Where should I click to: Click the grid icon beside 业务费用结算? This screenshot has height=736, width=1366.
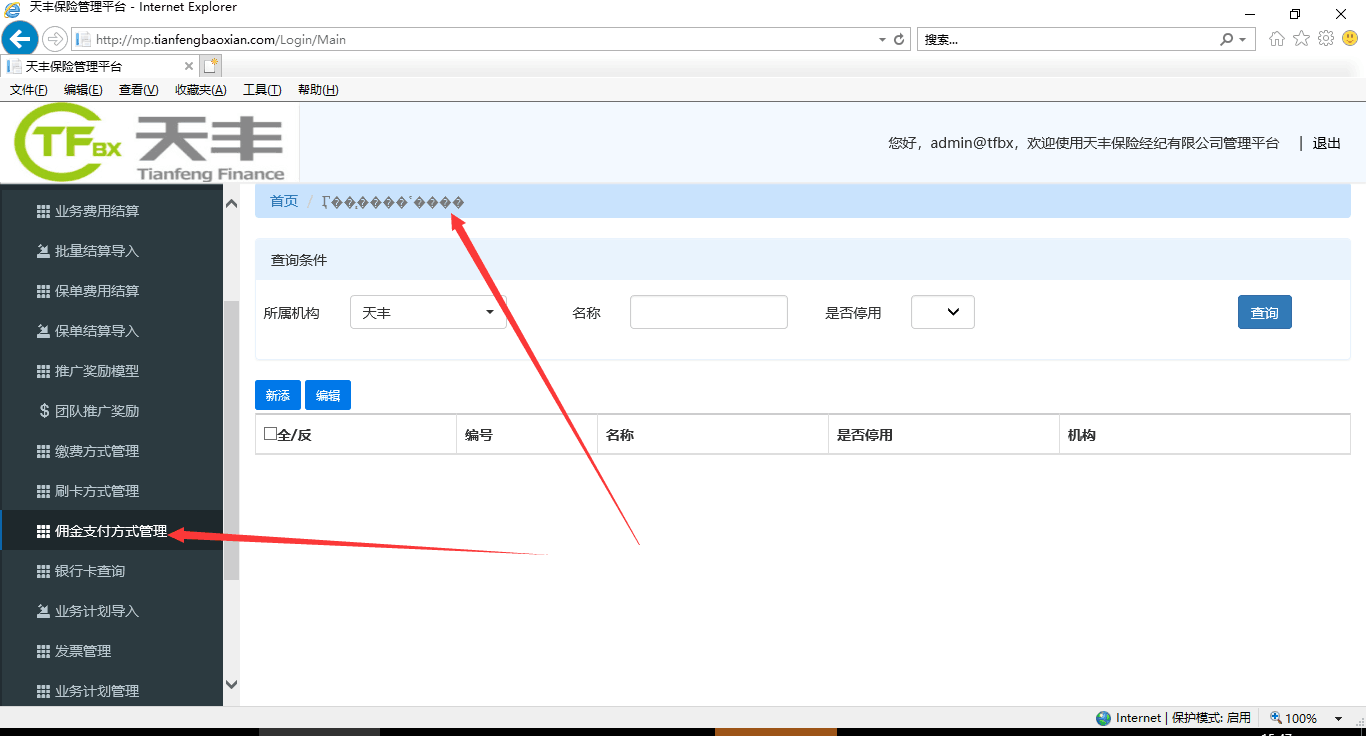(x=43, y=211)
